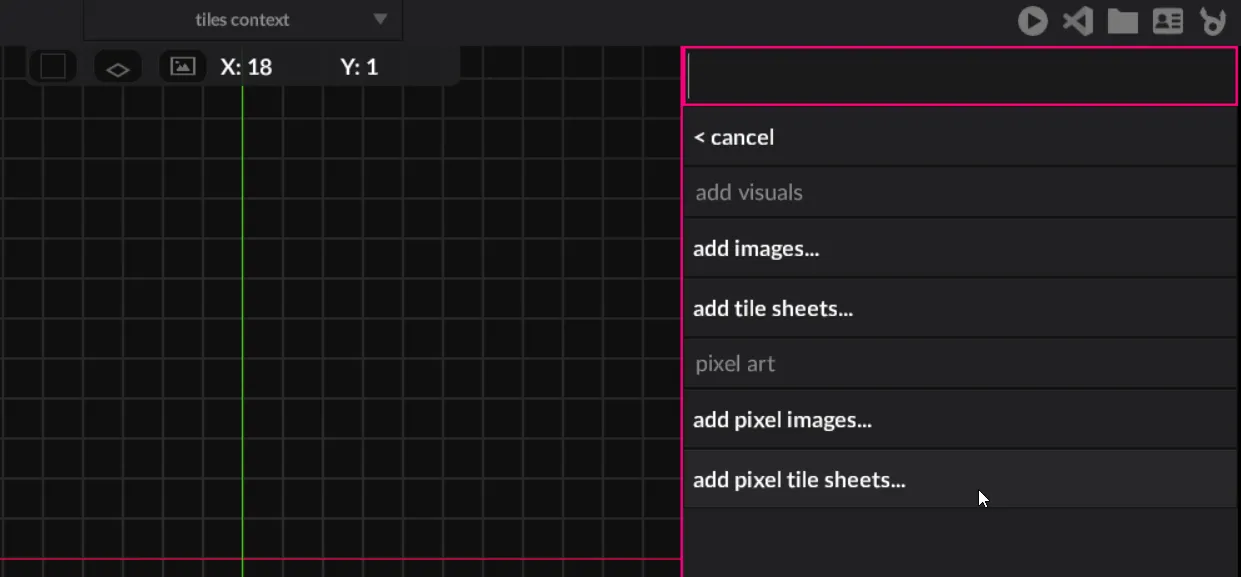The height and width of the screenshot is (577, 1241).
Task: Focus the search field above cancel
Action: 960,77
